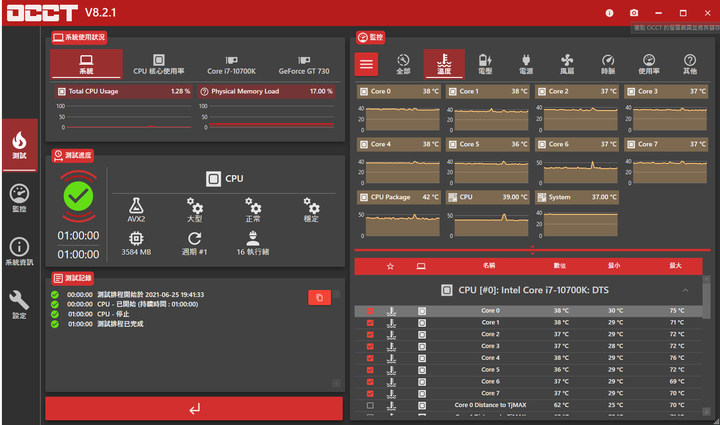Sort by star favorite column header
Viewport: 720px width, 425px height.
pyautogui.click(x=390, y=266)
